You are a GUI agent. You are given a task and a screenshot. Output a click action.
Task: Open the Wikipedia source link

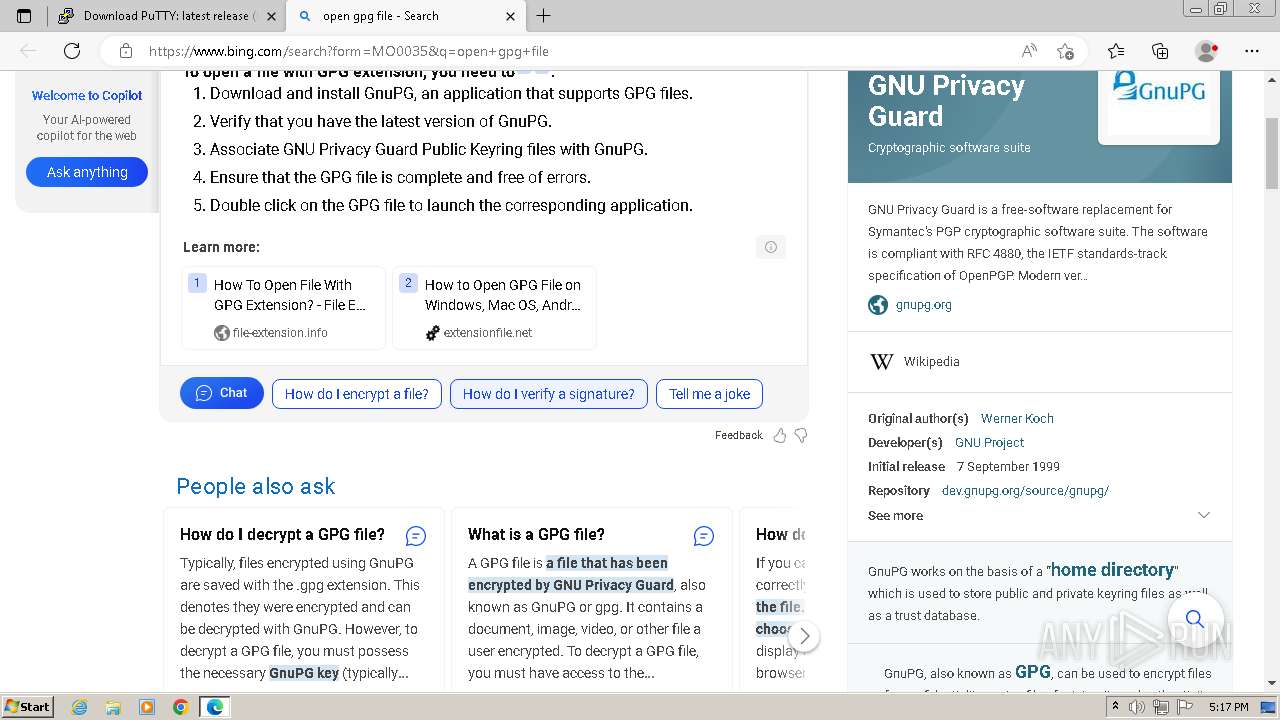pos(932,362)
